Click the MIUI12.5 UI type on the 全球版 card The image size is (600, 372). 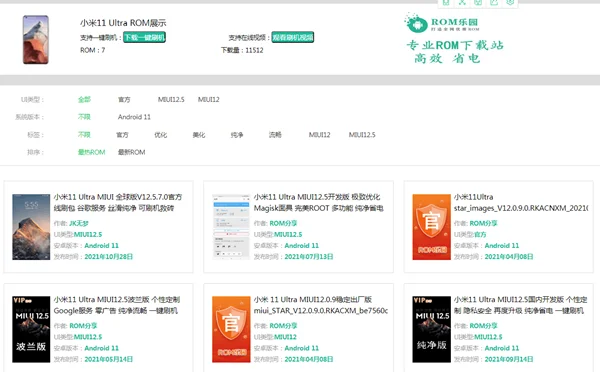88,234
